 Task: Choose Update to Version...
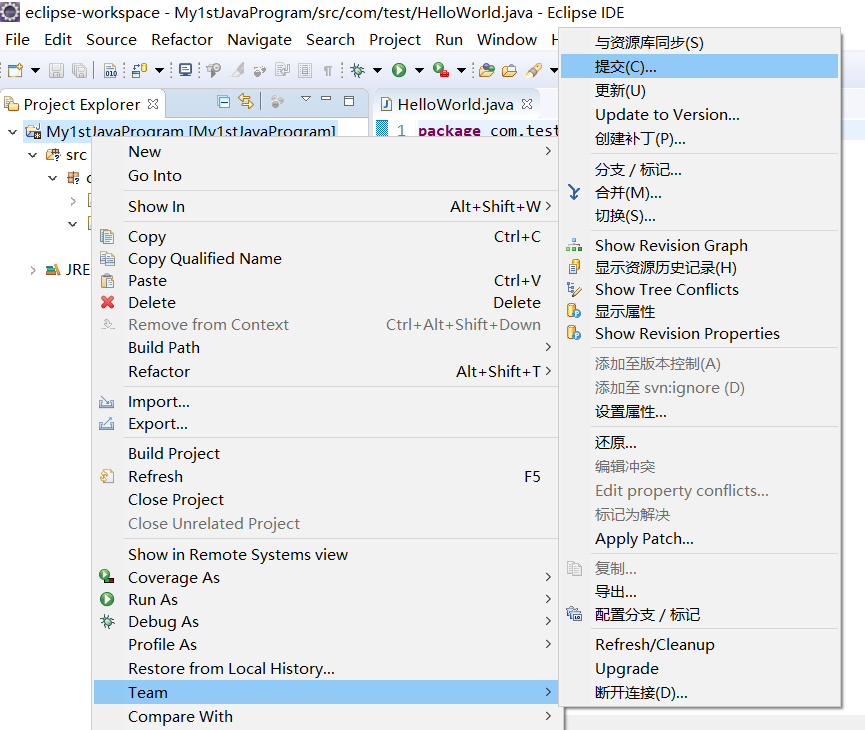(x=700, y=115)
